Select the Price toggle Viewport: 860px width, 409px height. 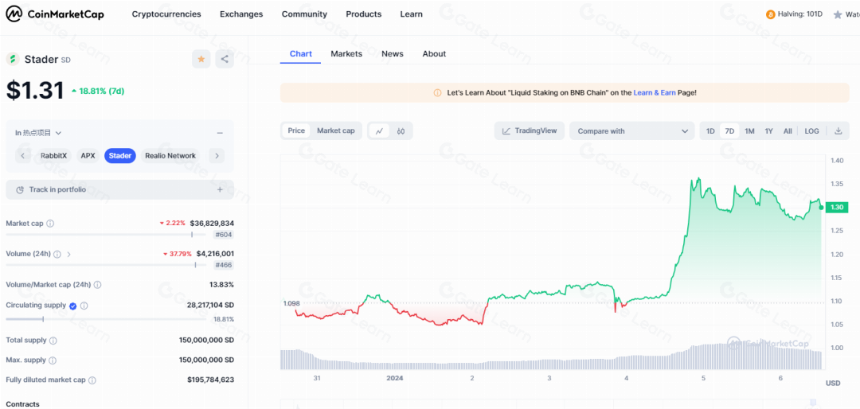pos(296,131)
